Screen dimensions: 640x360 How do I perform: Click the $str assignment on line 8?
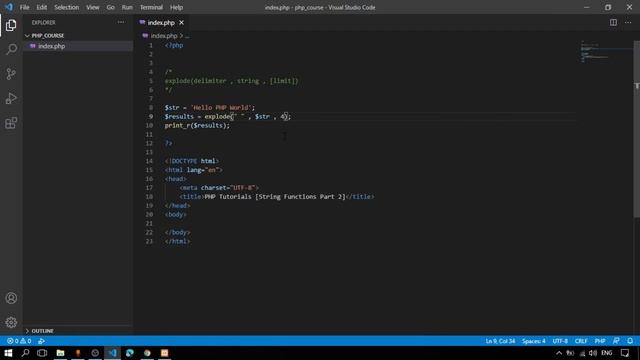coord(209,108)
